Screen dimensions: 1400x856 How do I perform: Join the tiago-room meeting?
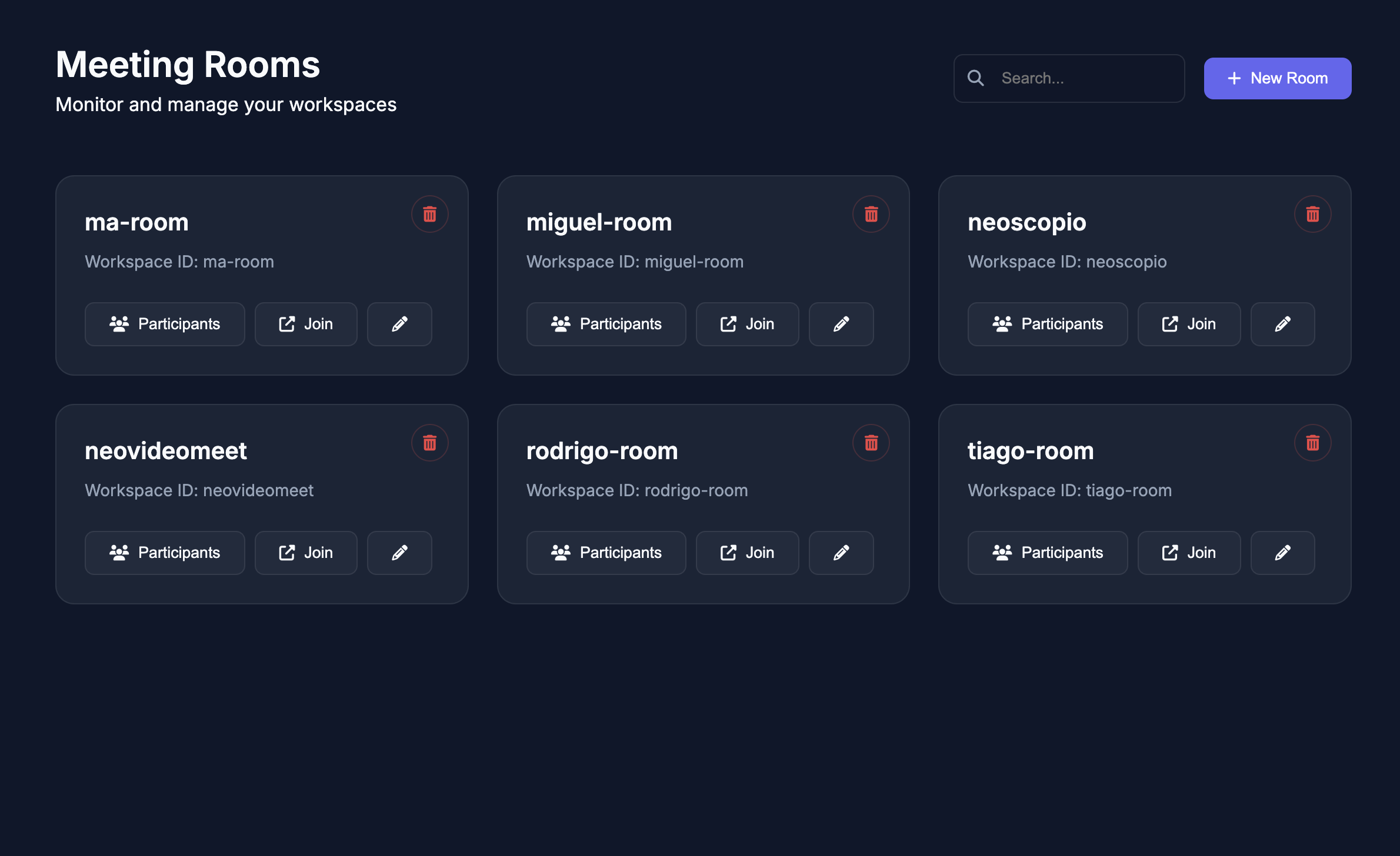1189,553
